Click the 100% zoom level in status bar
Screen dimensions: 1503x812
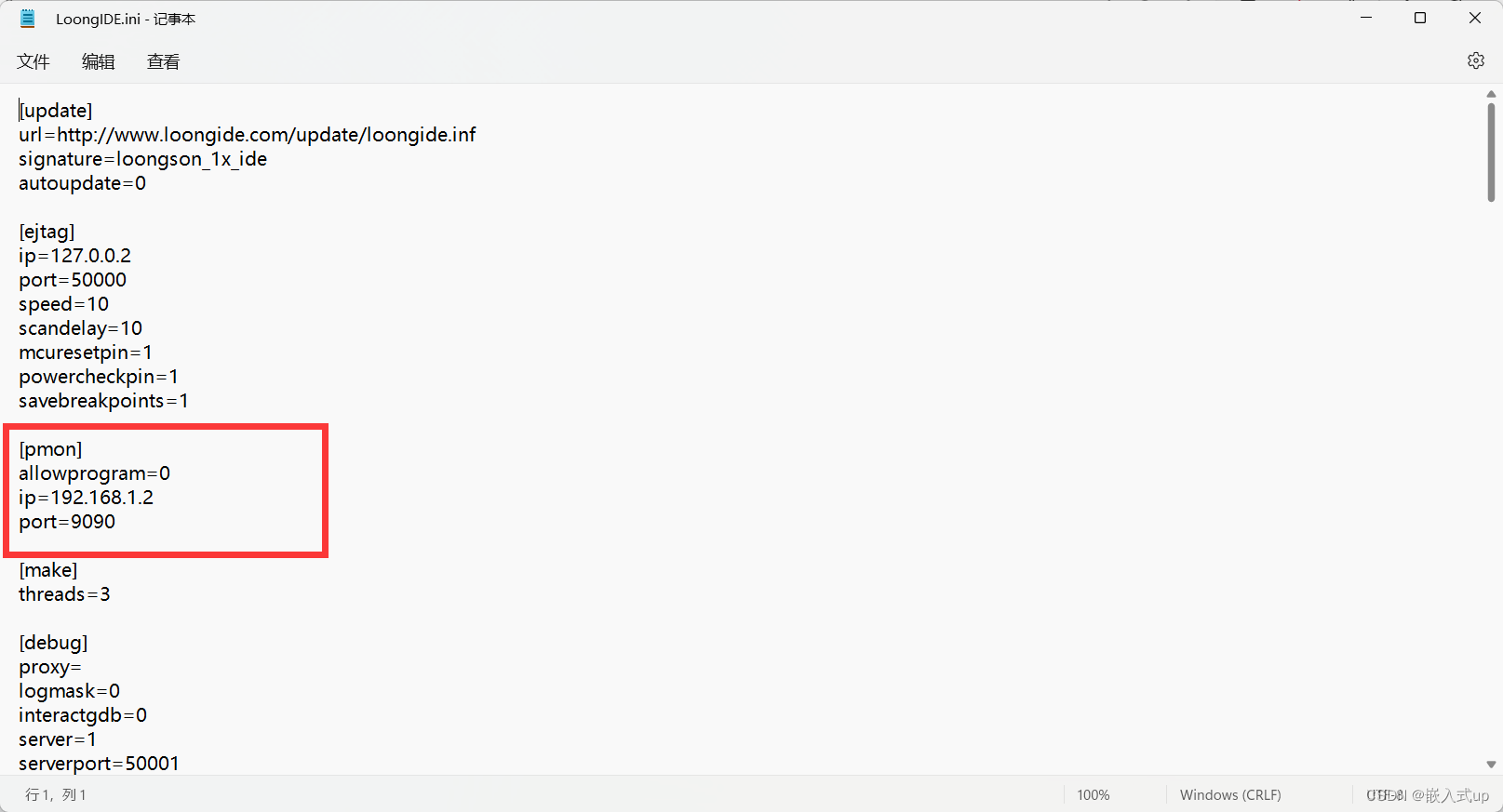coord(1094,794)
